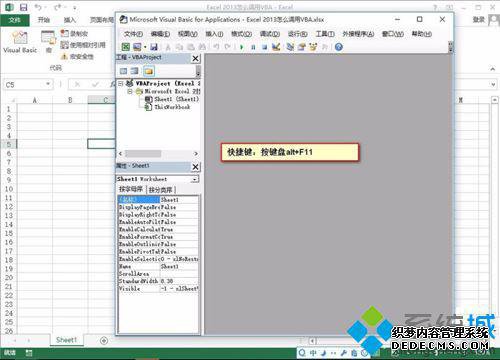The height and width of the screenshot is (360, 500).
Task: Open VBA 插入(I) menu
Action: 214,34
